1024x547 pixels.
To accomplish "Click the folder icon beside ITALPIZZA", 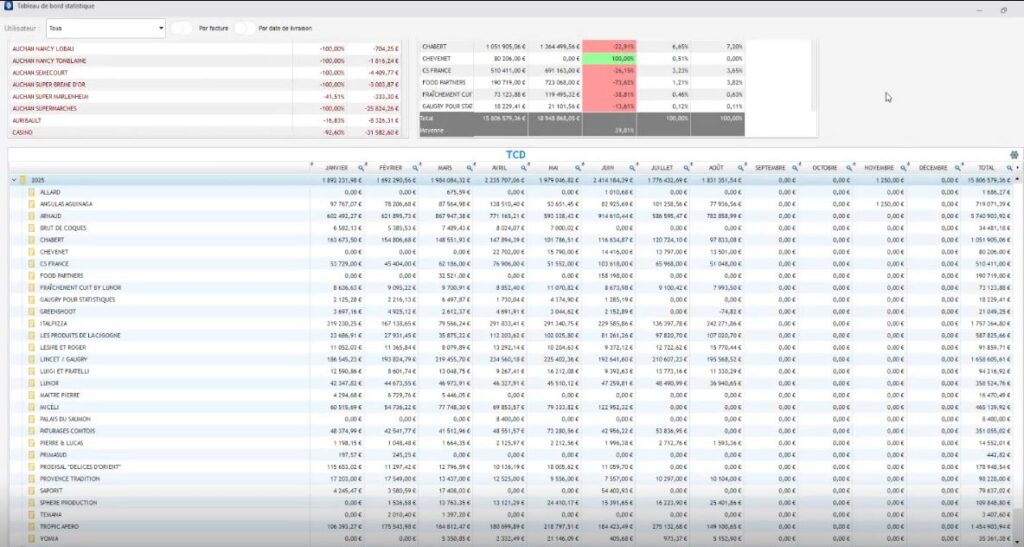I will click(x=31, y=323).
